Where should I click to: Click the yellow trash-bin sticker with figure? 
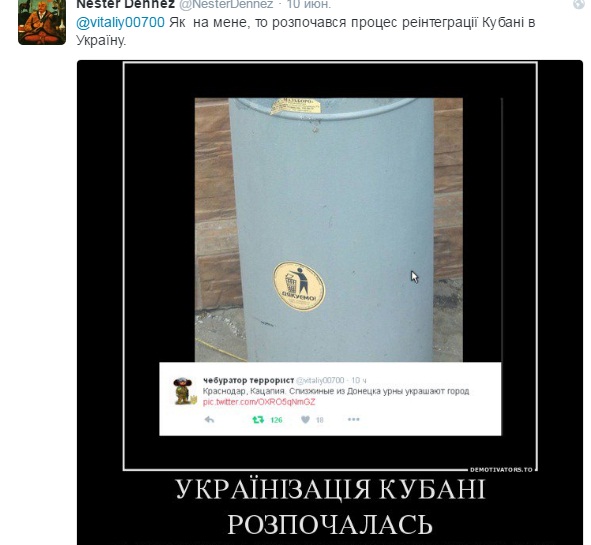pos(299,286)
